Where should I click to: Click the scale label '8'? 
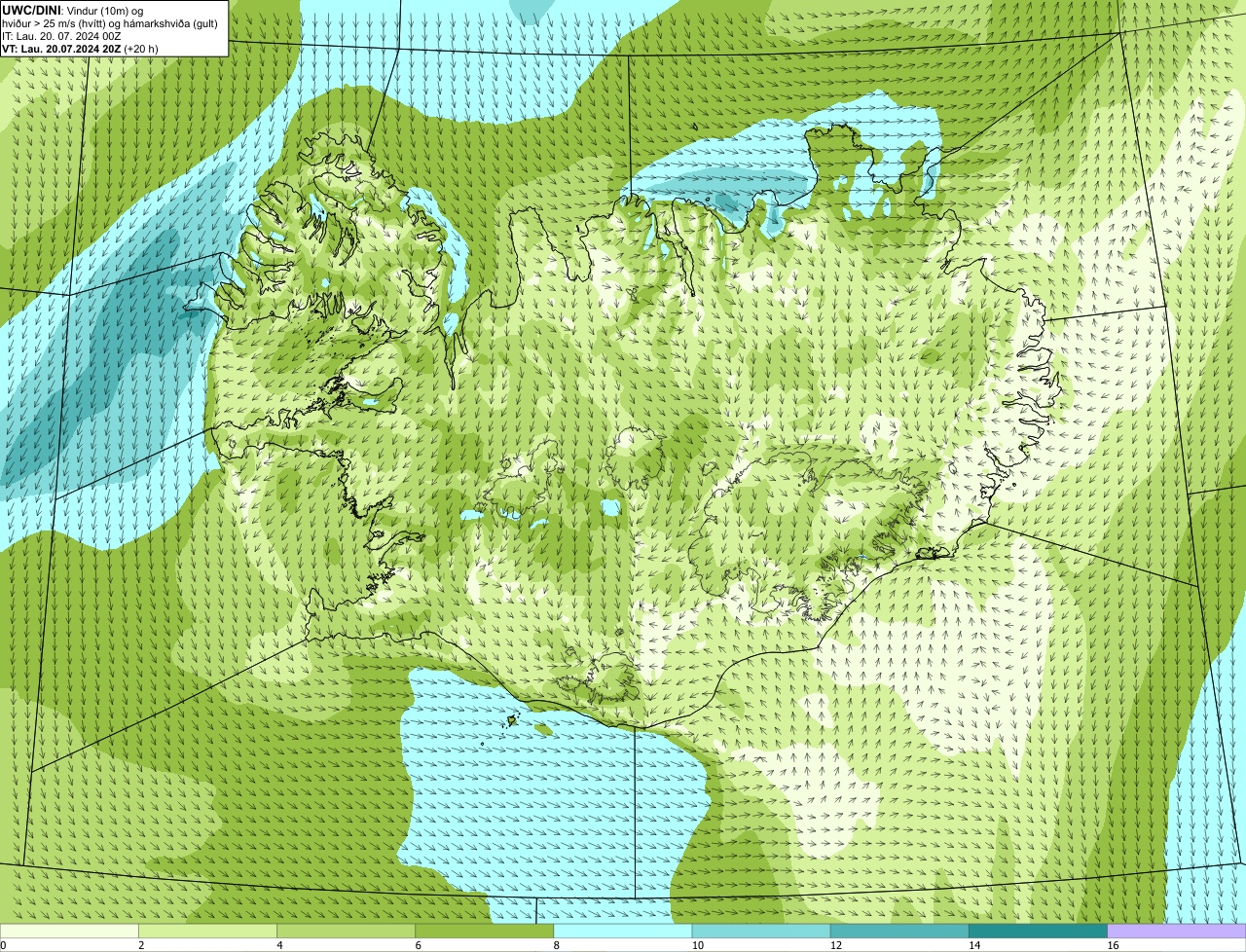(x=557, y=945)
